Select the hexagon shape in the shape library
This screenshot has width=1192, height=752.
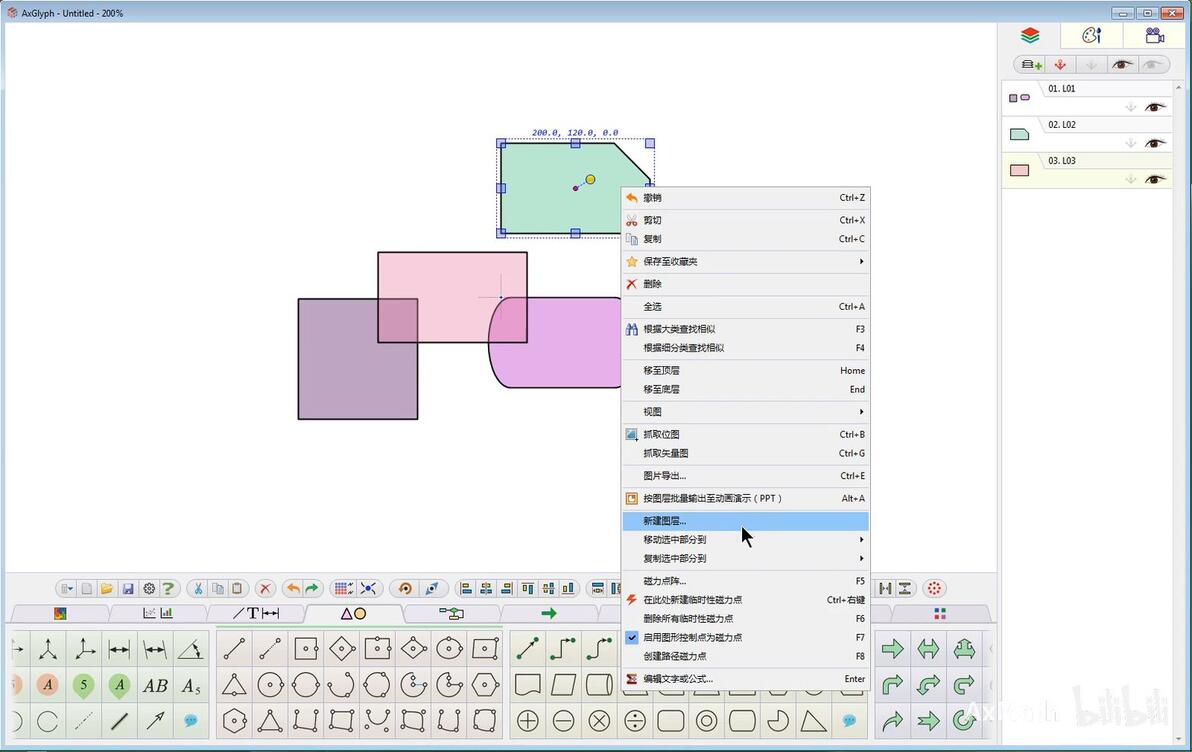click(484, 685)
